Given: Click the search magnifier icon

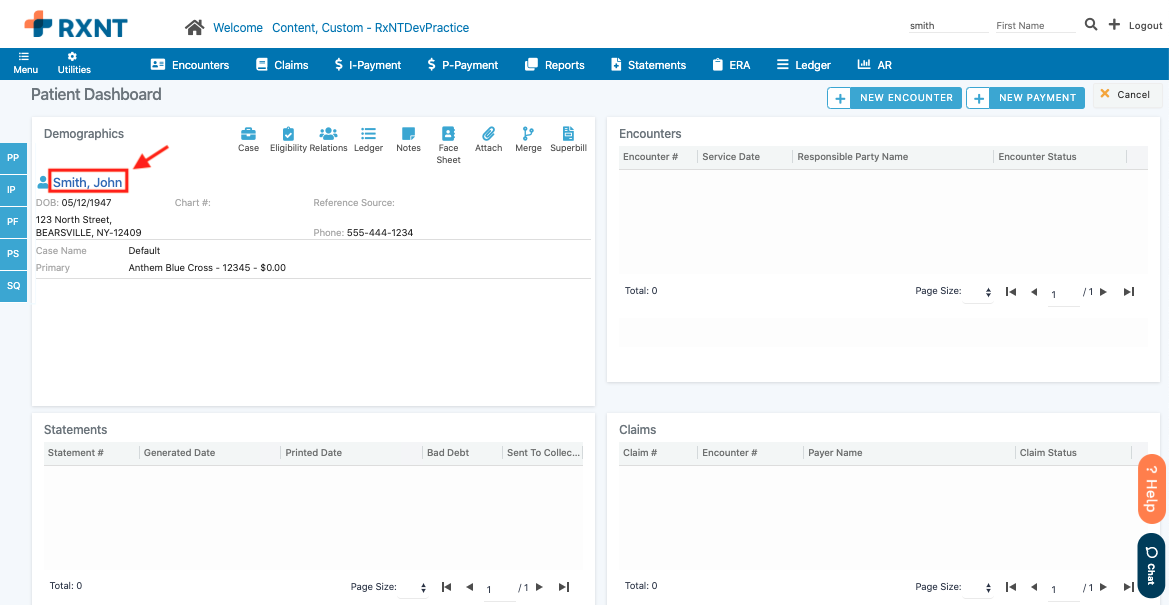Looking at the screenshot, I should [1091, 25].
